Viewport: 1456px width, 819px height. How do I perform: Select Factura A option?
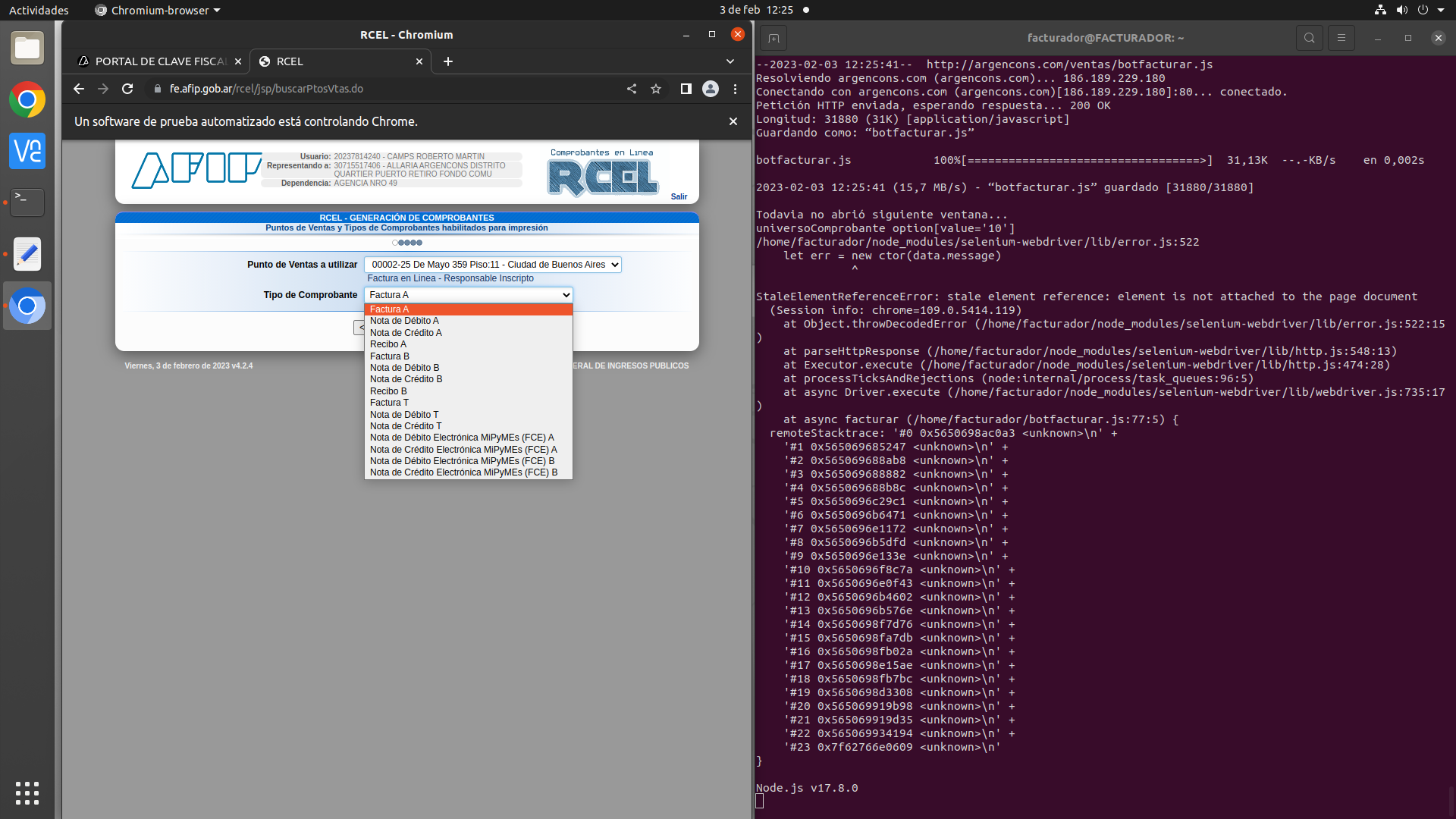click(x=469, y=309)
